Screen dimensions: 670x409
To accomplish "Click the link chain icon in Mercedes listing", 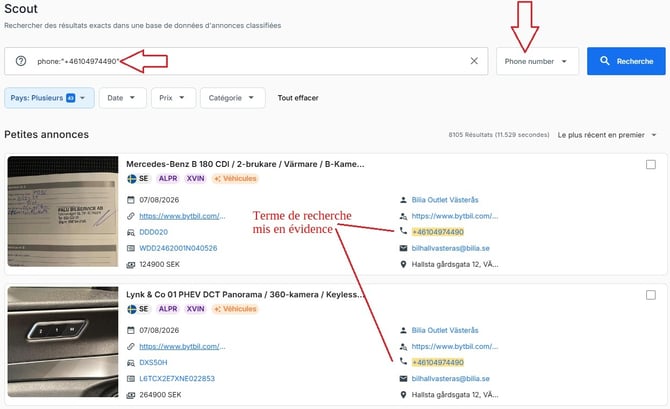I will pos(131,216).
